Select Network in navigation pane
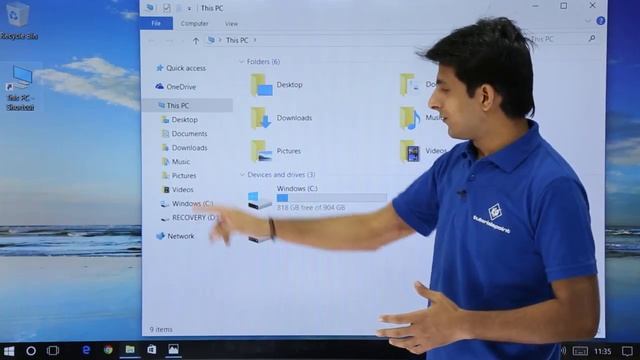Viewport: 640px width, 360px height. pyautogui.click(x=176, y=236)
